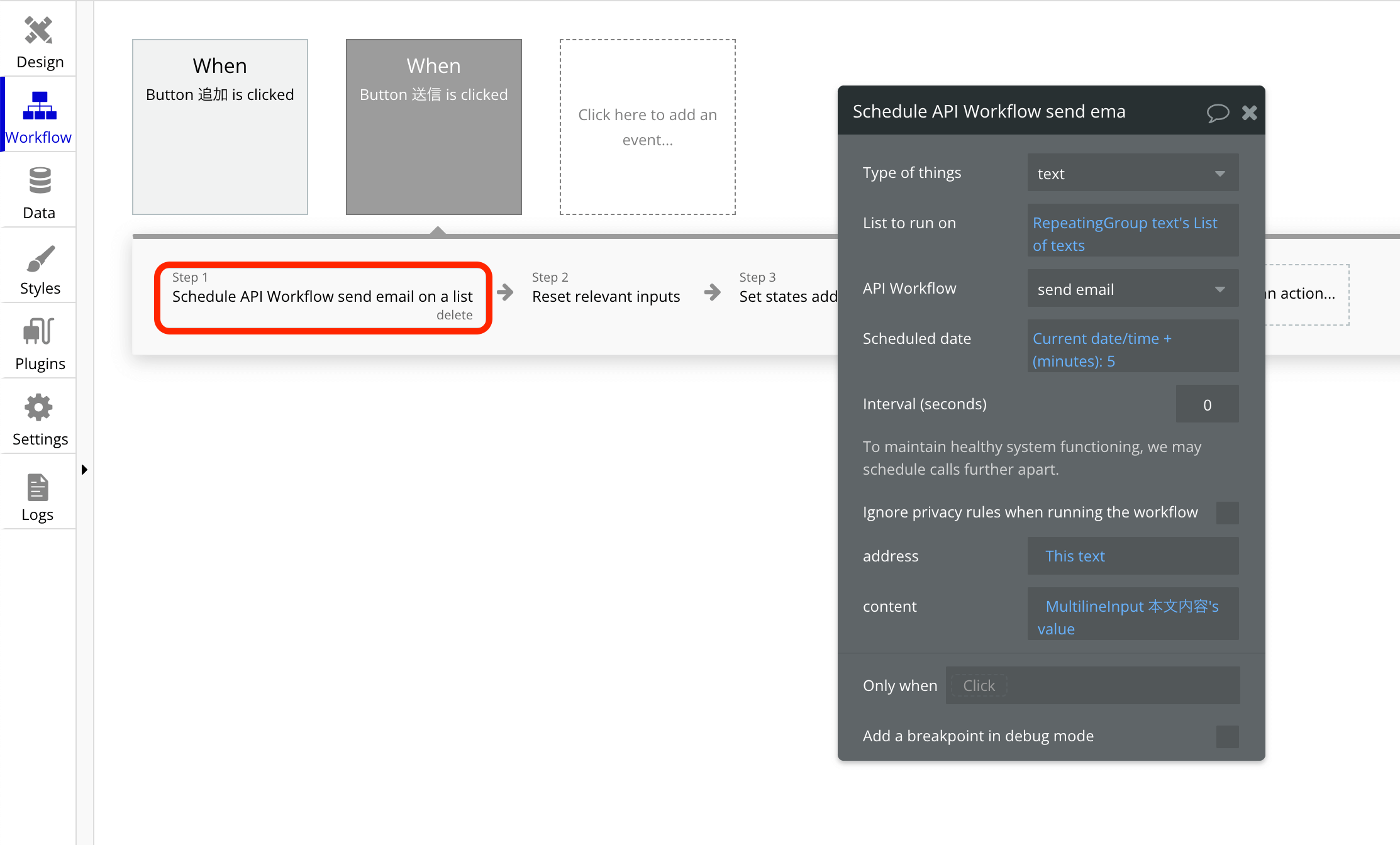This screenshot has height=845, width=1400.
Task: Click 'Click here to add an event'
Action: (647, 126)
